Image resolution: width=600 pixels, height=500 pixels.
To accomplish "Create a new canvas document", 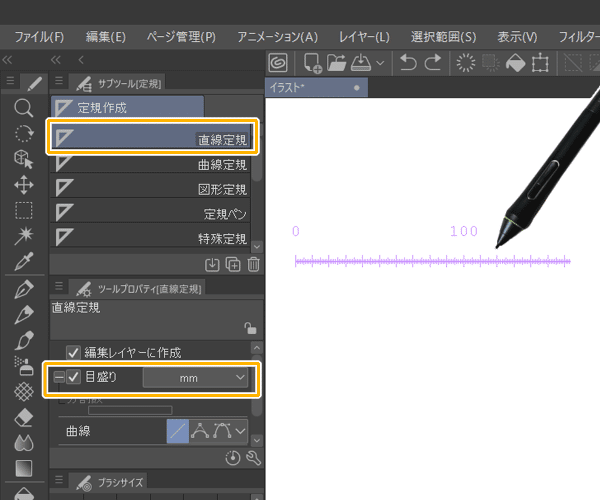I will 312,63.
